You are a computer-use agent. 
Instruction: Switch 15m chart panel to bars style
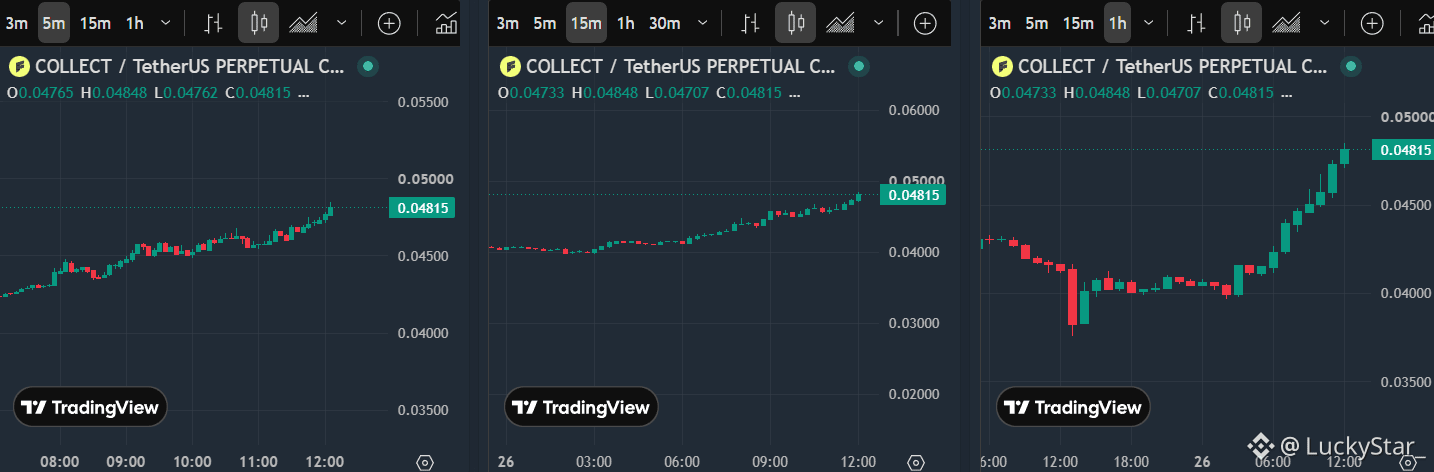click(x=750, y=23)
